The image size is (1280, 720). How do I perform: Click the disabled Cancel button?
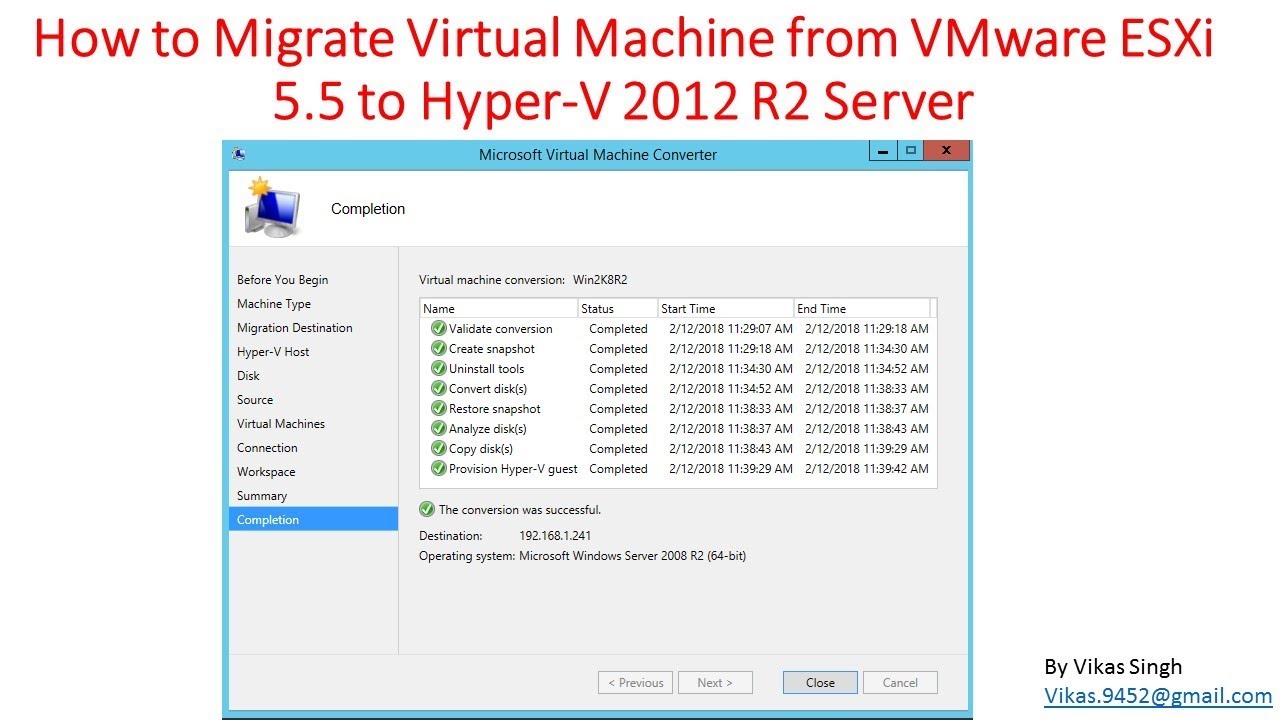(900, 683)
